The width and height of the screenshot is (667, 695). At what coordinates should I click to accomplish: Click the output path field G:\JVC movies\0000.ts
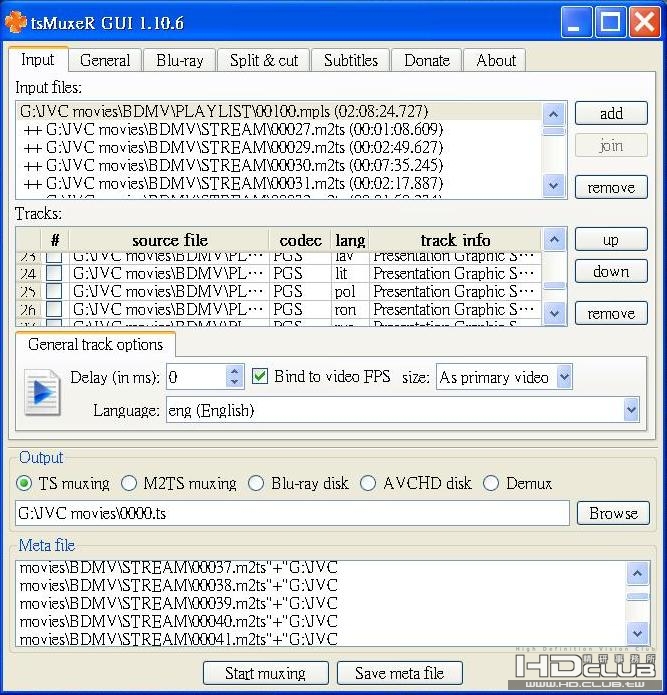tap(292, 513)
